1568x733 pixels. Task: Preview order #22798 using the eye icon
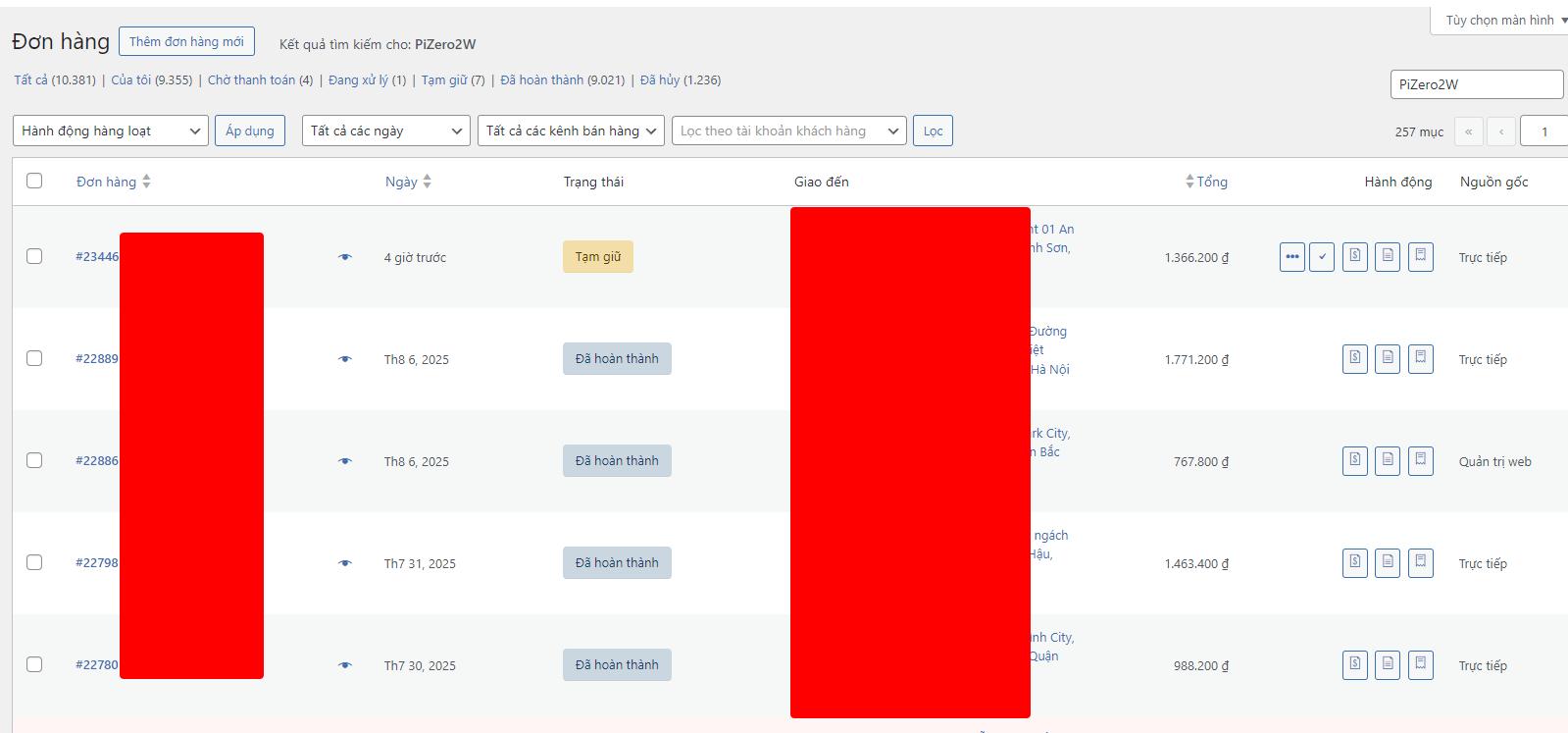coord(345,563)
